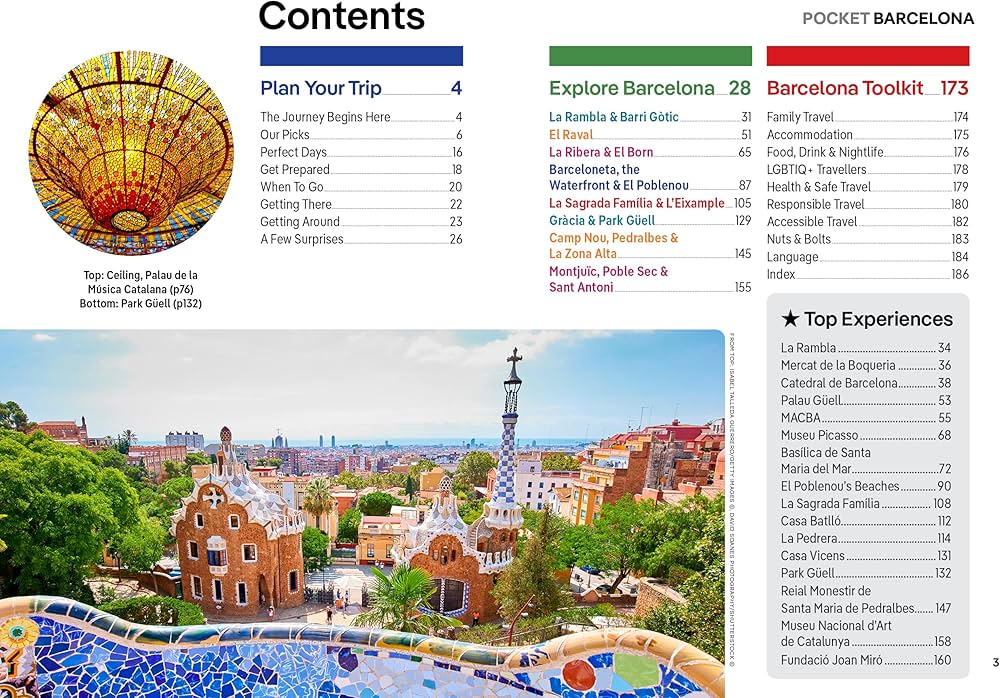The height and width of the screenshot is (698, 1000).
Task: Click the star icon beside Top Experiences
Action: coord(790,320)
